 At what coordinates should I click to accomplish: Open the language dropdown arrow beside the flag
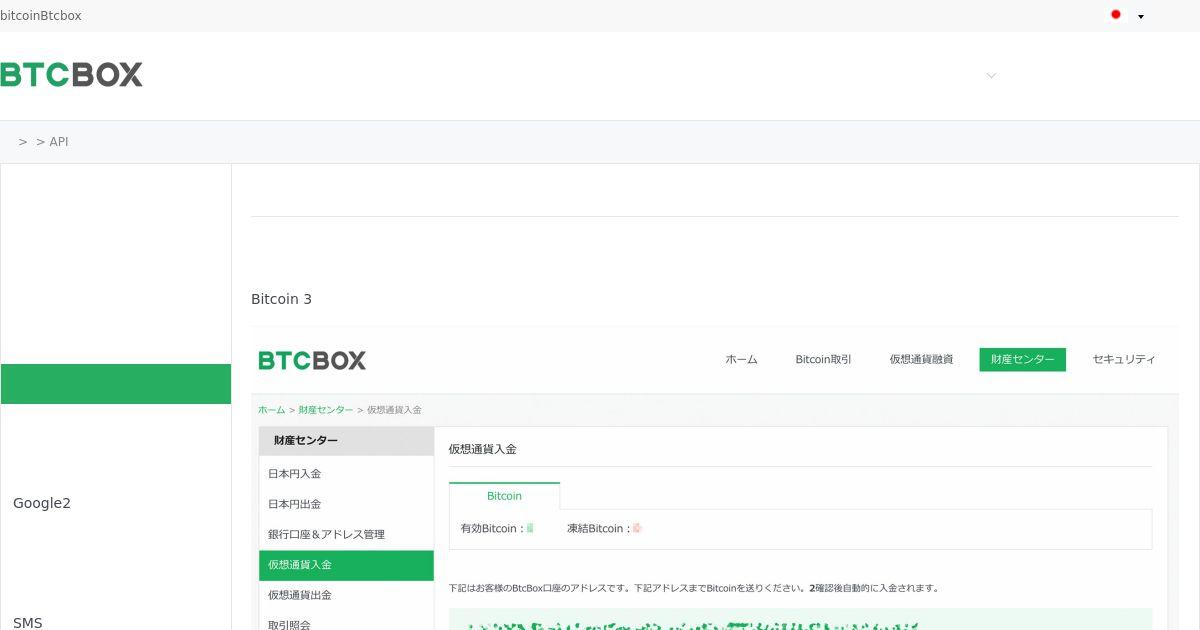[x=1141, y=16]
